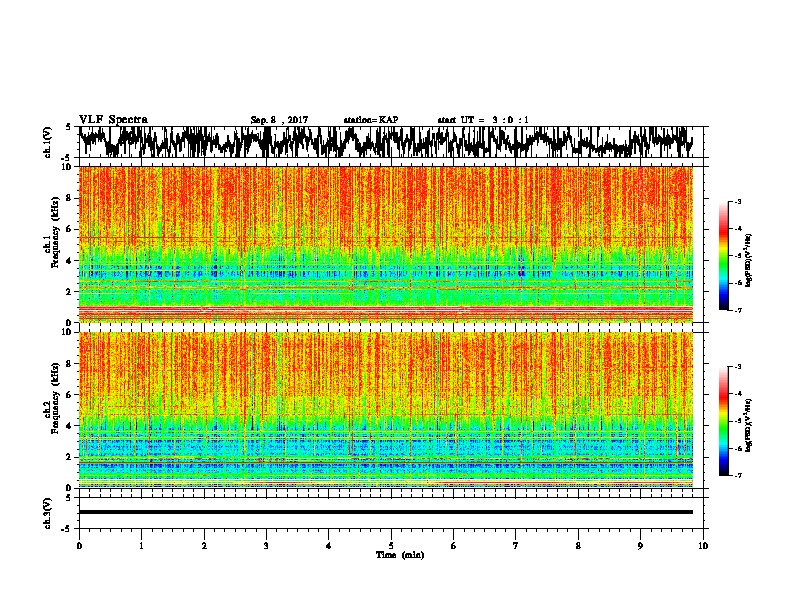The height and width of the screenshot is (612, 792).
Task: Click time-axis tick label "9"
Action: [640, 546]
